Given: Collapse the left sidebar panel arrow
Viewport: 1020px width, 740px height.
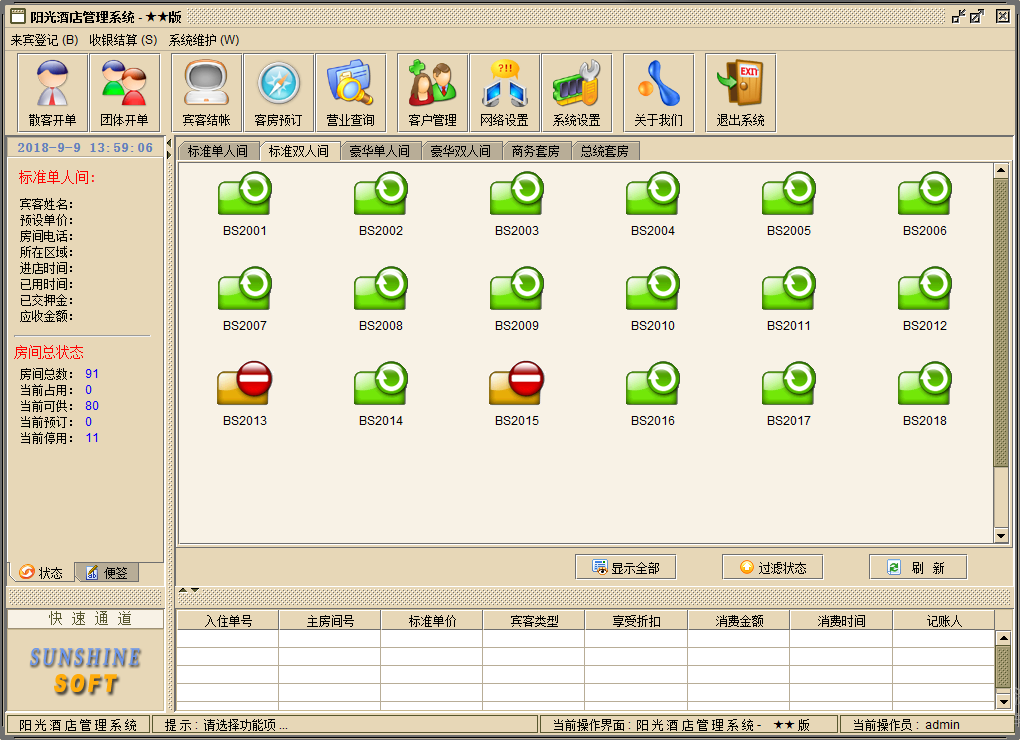Looking at the screenshot, I should click(x=169, y=142).
